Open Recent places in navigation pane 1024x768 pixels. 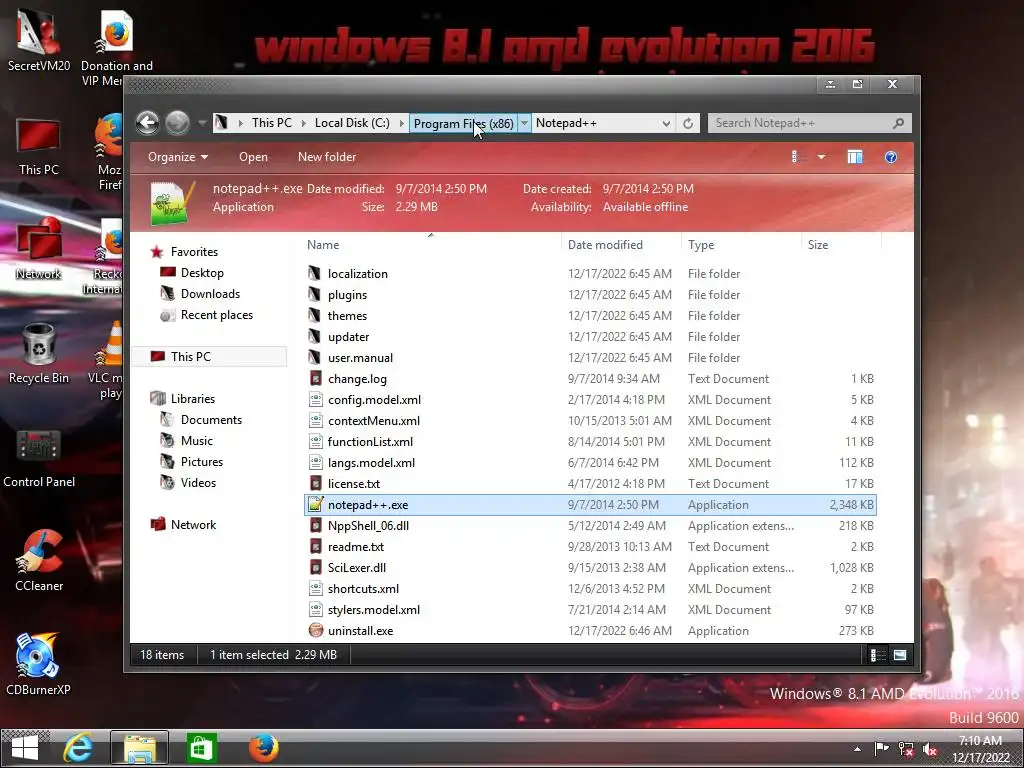click(x=217, y=315)
